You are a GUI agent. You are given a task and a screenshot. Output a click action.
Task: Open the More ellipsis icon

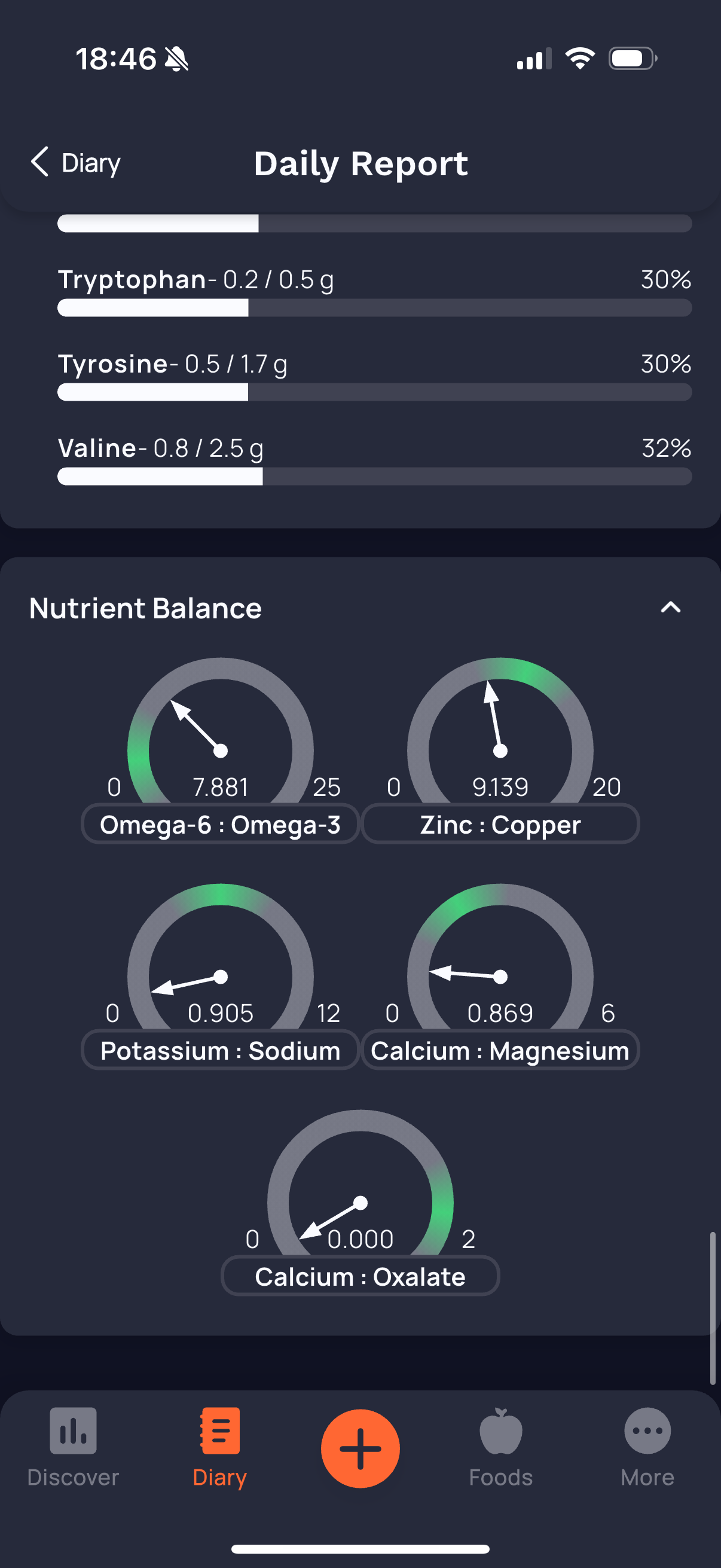647,1430
